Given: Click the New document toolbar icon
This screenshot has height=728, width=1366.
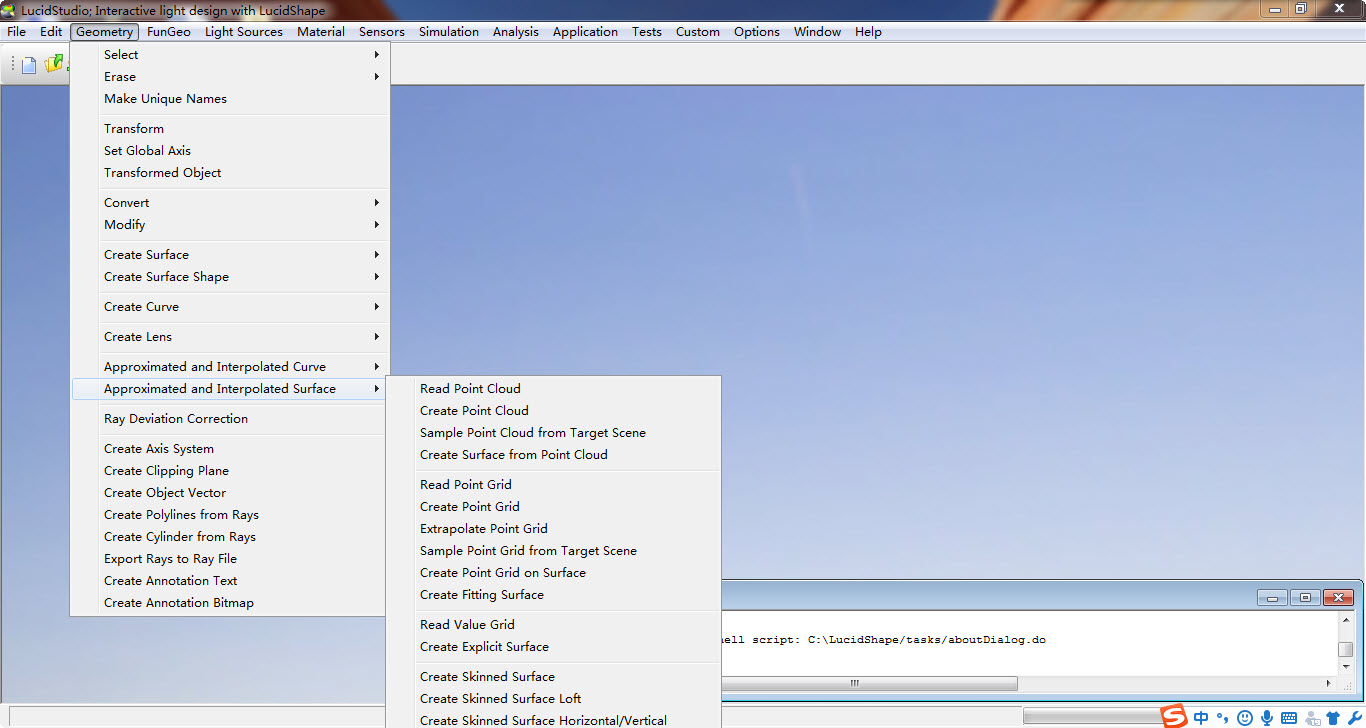Looking at the screenshot, I should tap(29, 65).
